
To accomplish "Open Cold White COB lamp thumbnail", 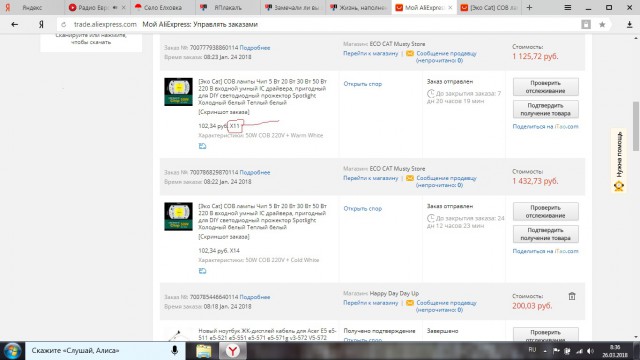I will [x=178, y=216].
